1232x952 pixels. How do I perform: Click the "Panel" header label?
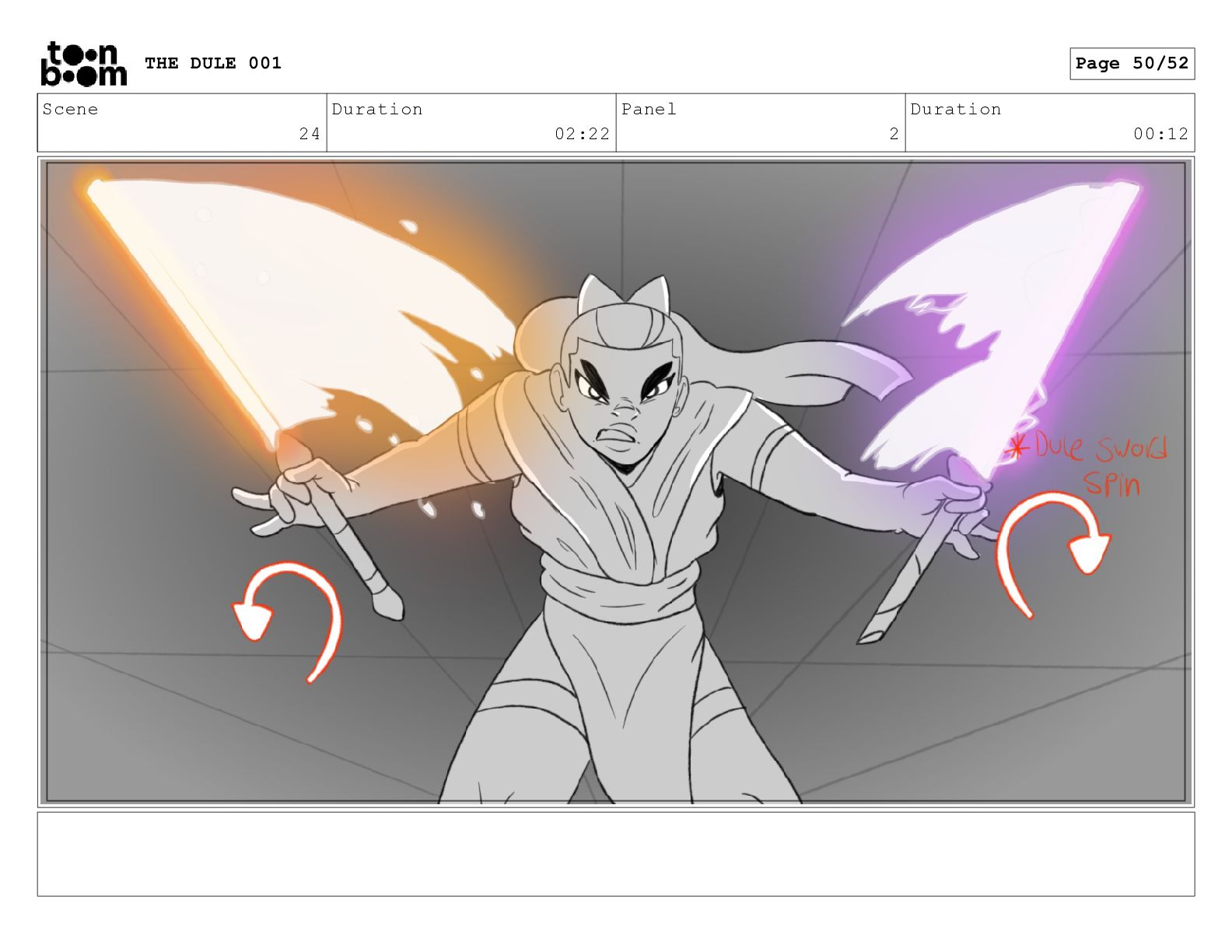point(649,109)
